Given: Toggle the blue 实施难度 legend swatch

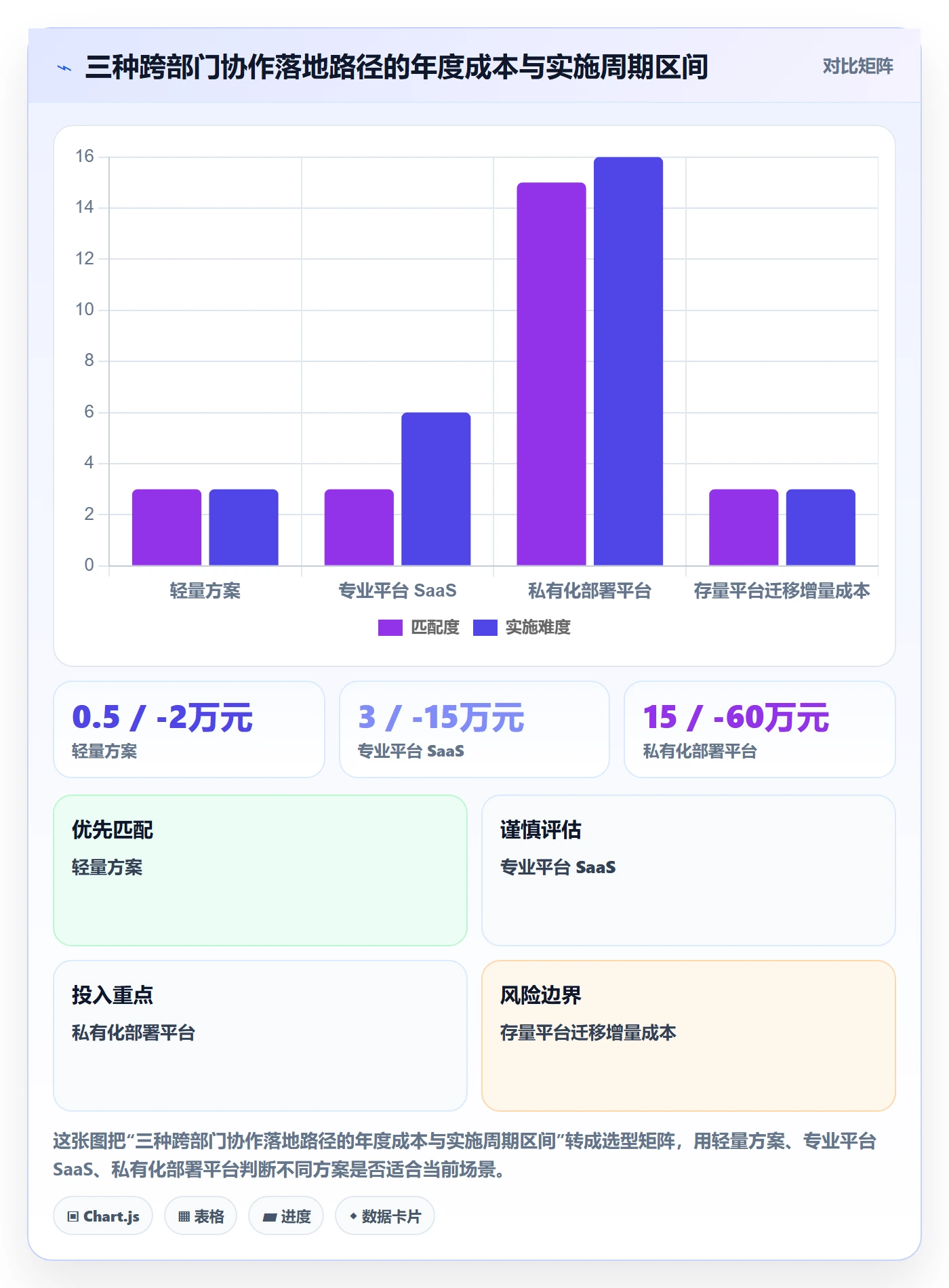Looking at the screenshot, I should [485, 628].
